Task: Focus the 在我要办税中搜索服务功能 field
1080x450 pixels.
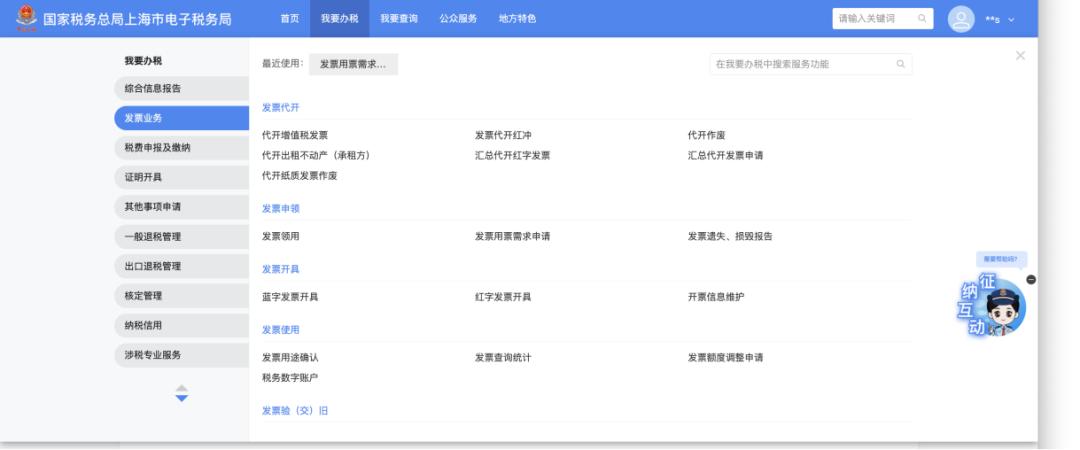Action: point(811,64)
